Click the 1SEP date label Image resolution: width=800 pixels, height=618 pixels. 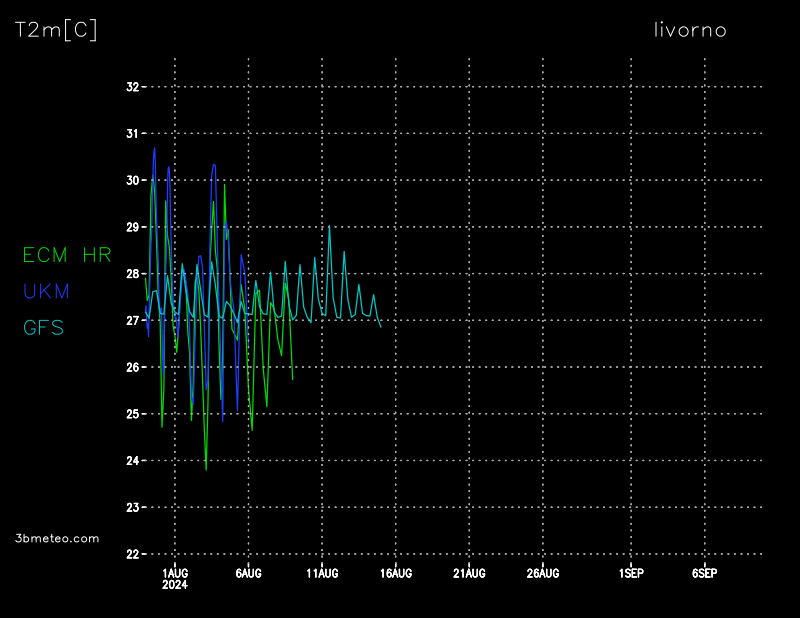click(x=630, y=573)
